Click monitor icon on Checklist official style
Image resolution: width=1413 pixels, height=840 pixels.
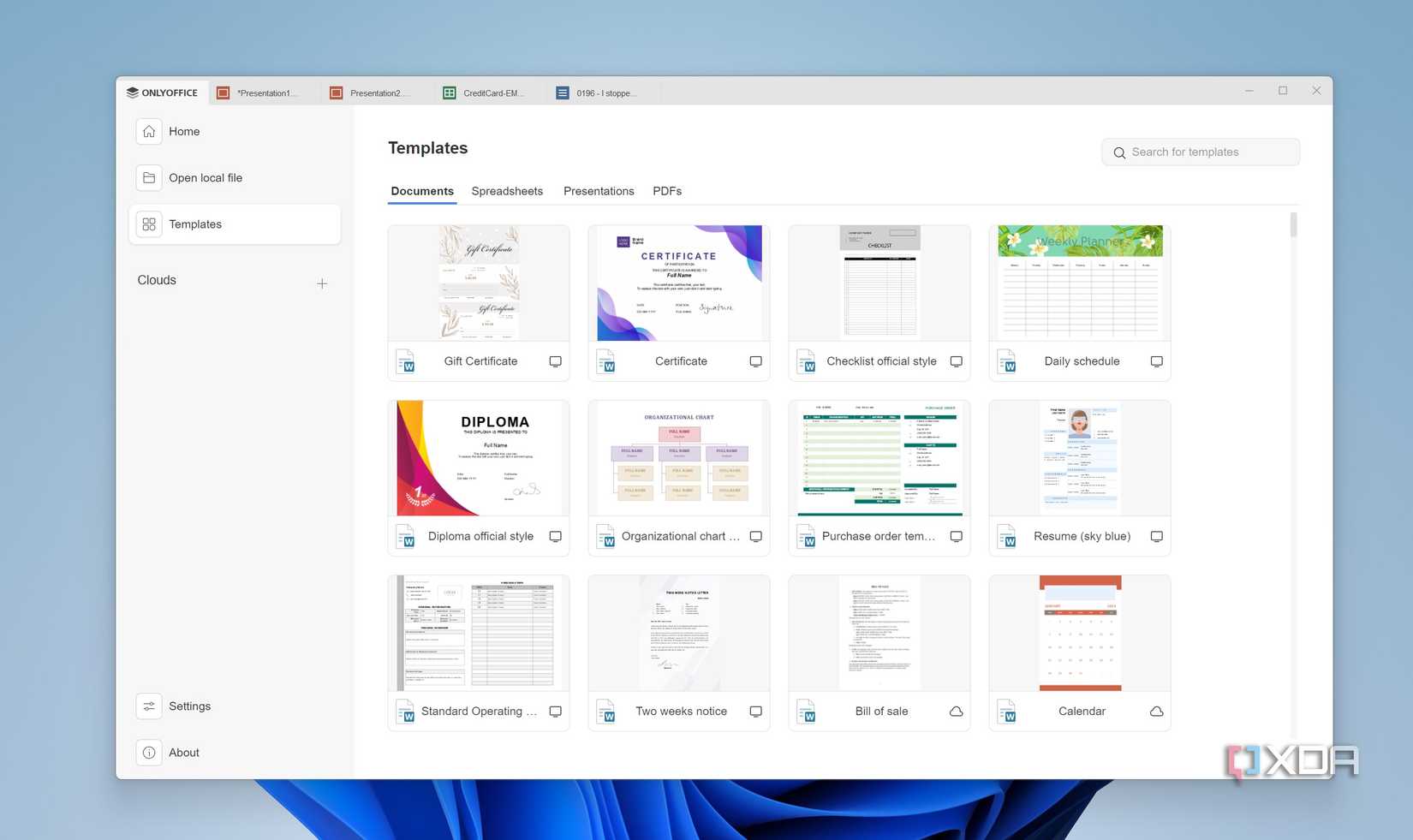click(x=956, y=361)
